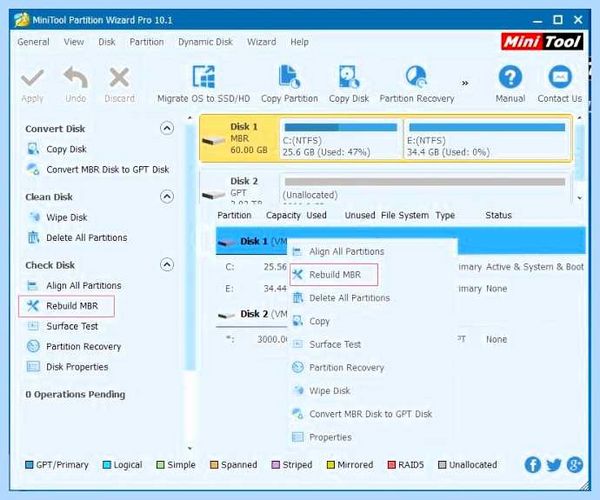600x500 pixels.
Task: Open the Facebook social icon
Action: pos(532,464)
